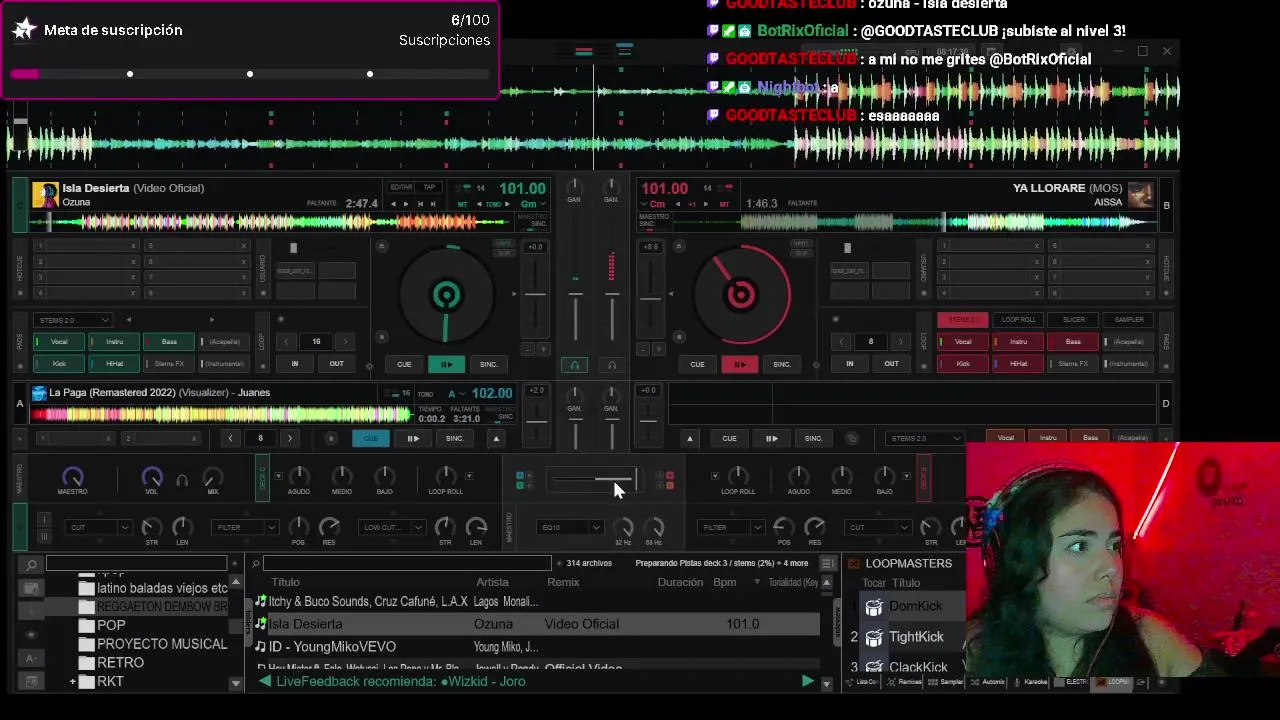This screenshot has height=720, width=1280.
Task: Set loop IN on the Ozuna deck
Action: 294,364
